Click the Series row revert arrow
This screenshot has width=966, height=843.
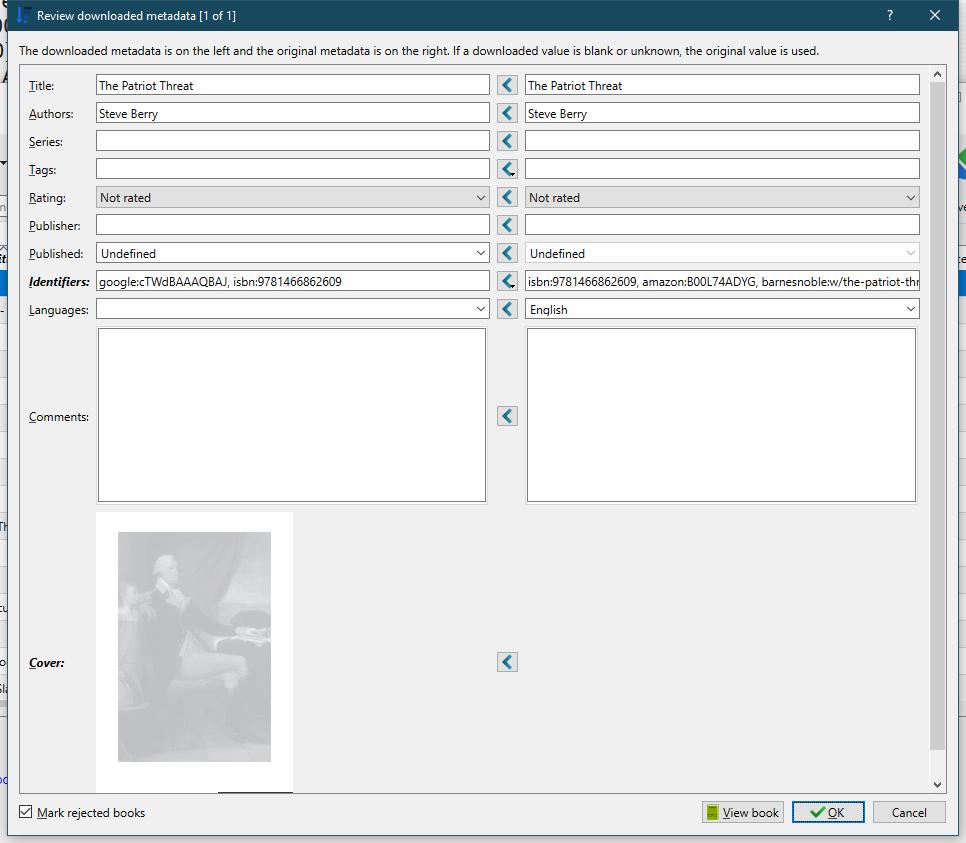coord(507,141)
